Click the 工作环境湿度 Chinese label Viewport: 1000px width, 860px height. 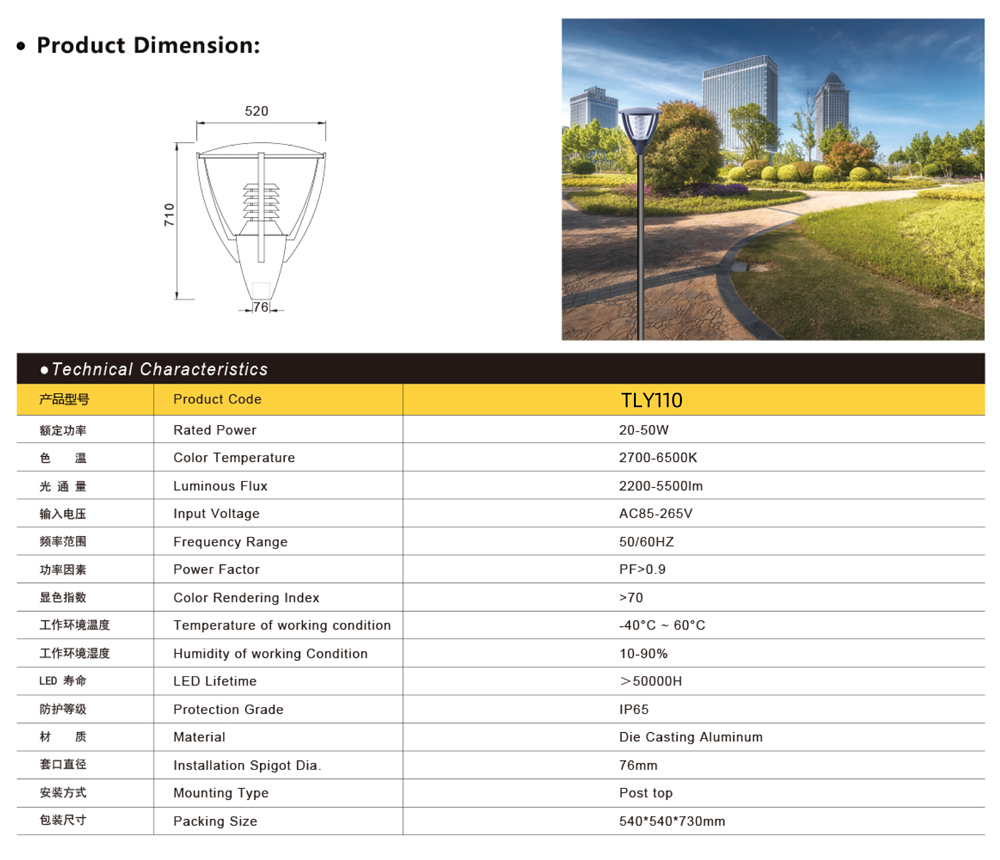click(75, 653)
